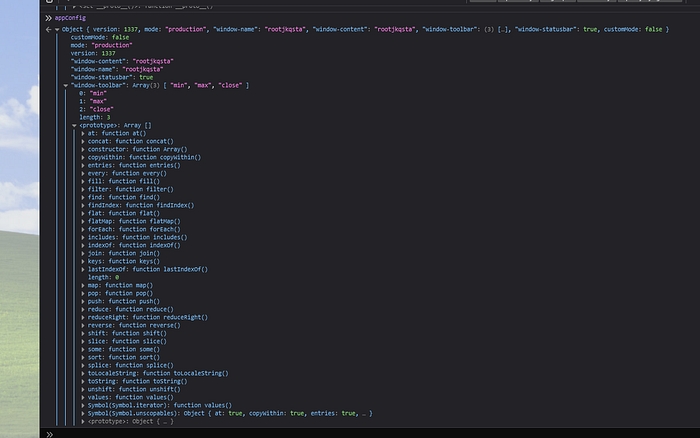Expand the Symbol(Symbol.iterator) values function
Image resolution: width=700 pixels, height=438 pixels.
(x=83, y=405)
